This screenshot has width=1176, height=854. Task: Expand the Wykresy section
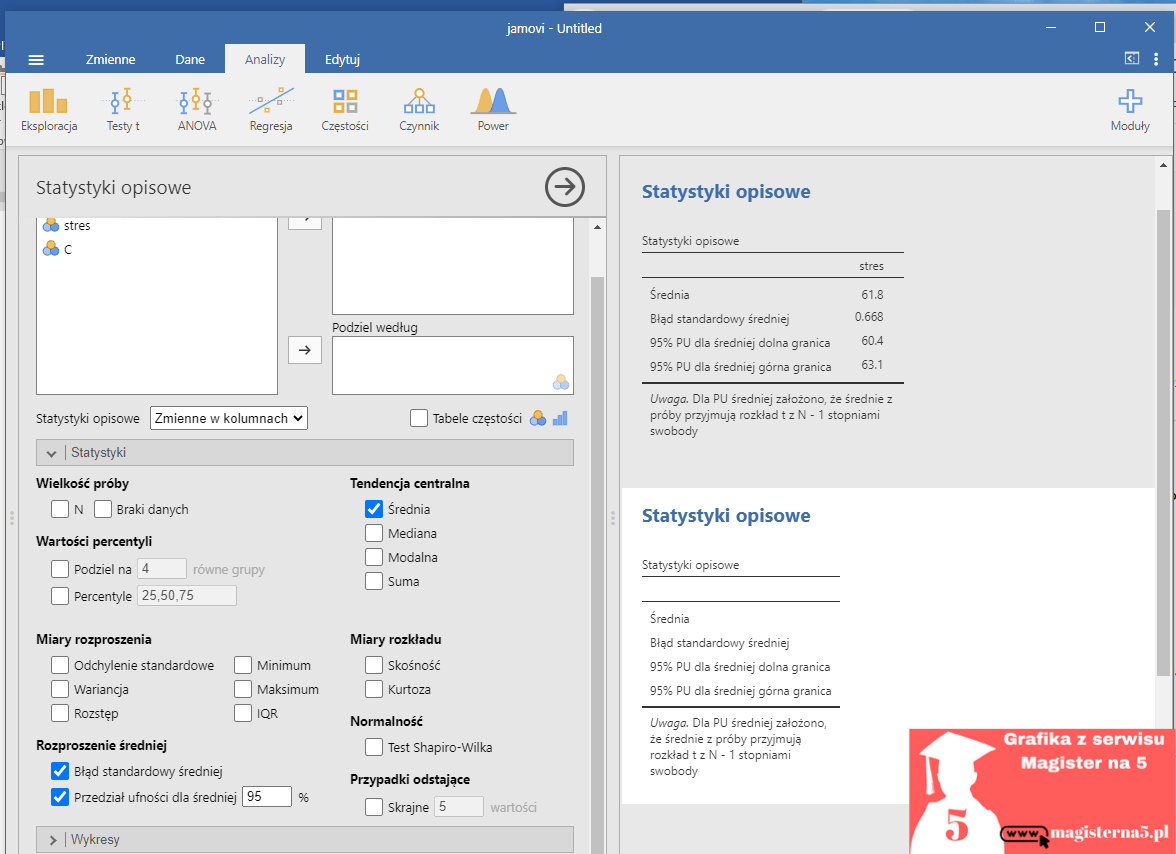pos(52,840)
